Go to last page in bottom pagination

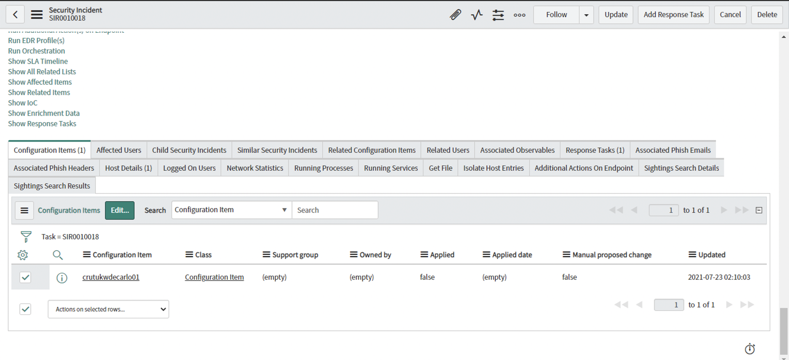pyautogui.click(x=747, y=305)
